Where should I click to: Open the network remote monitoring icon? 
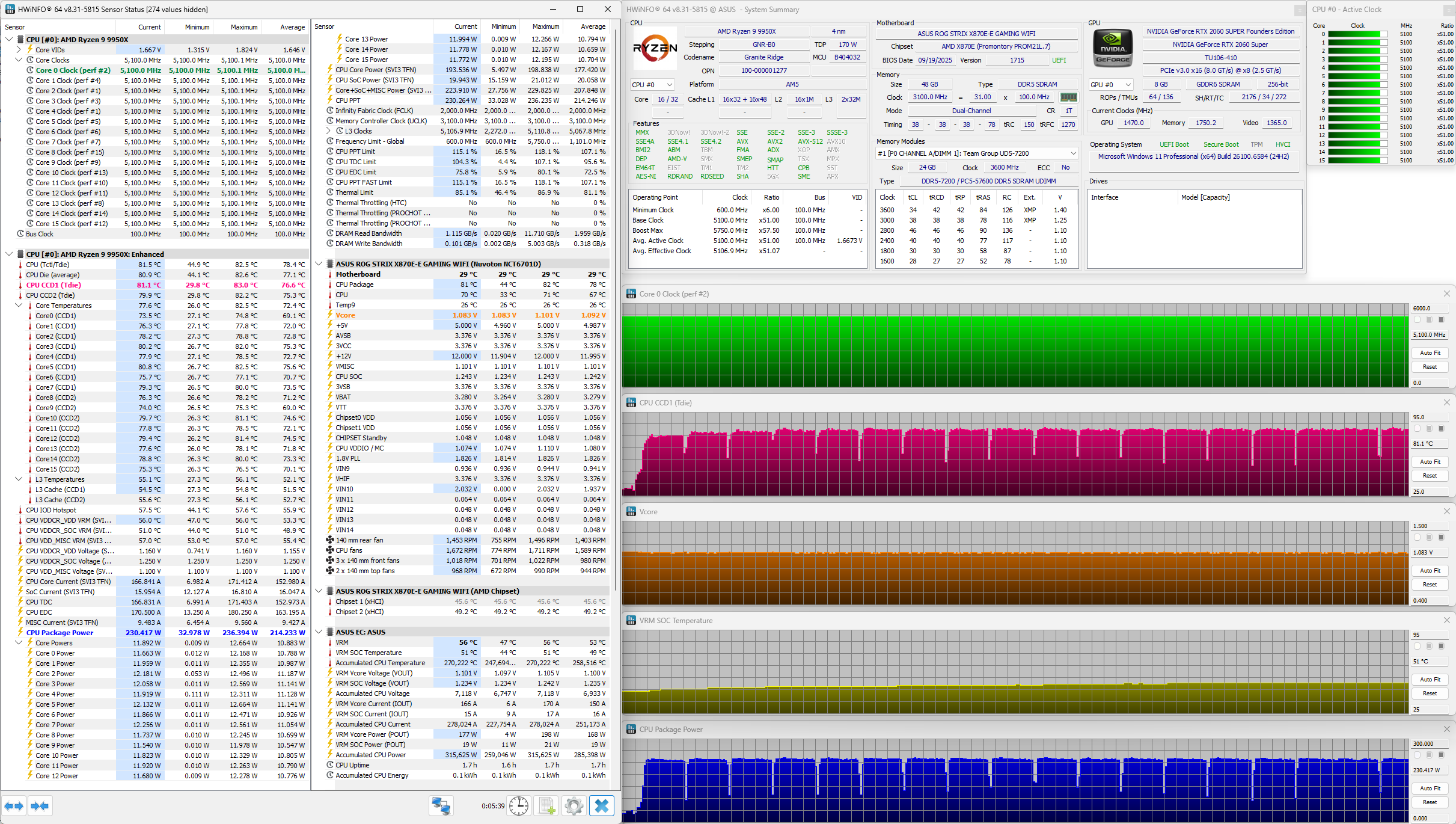441,806
